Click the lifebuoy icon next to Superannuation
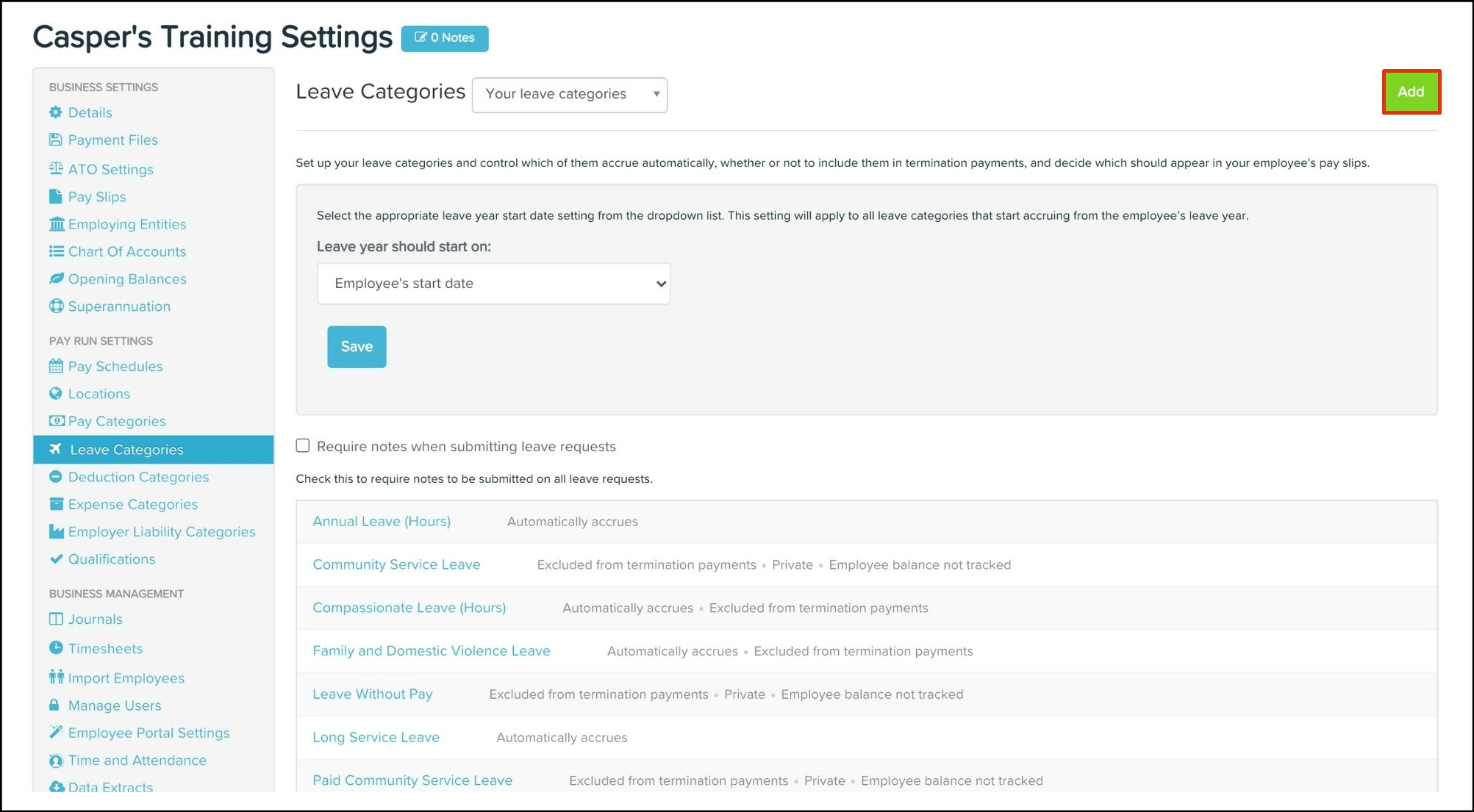The image size is (1474, 812). point(56,306)
